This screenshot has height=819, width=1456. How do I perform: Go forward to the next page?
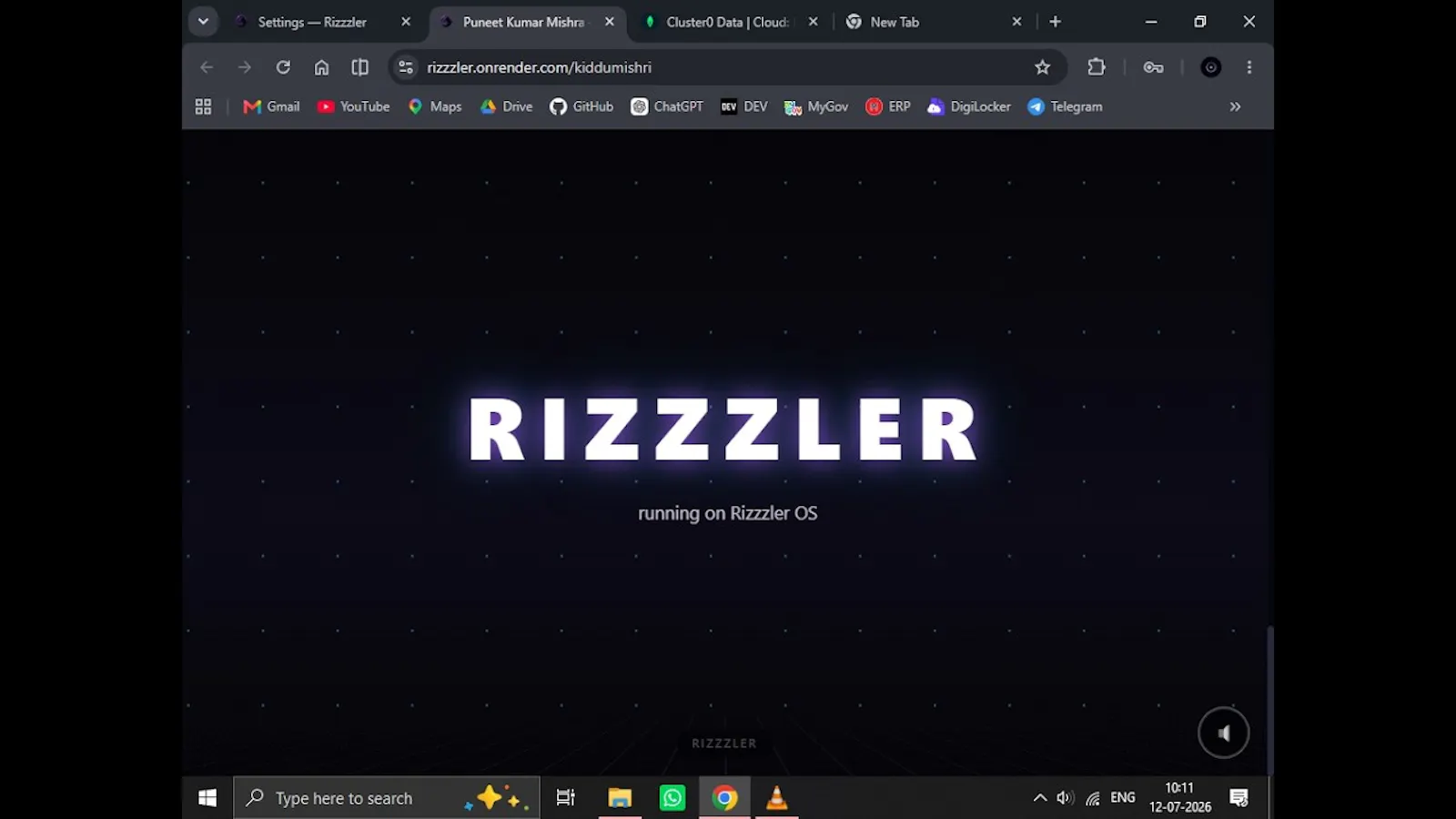pyautogui.click(x=245, y=67)
